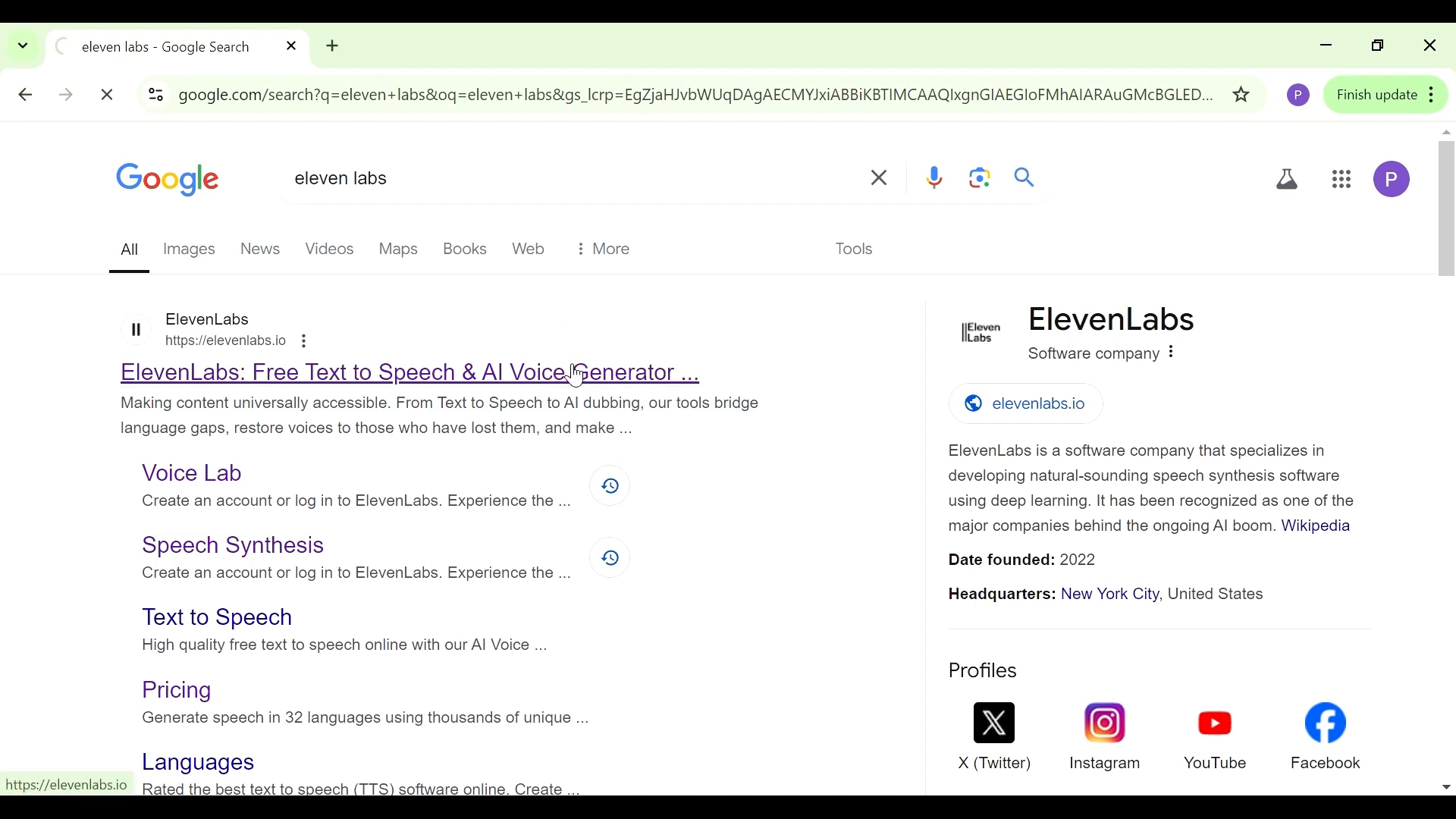1456x819 pixels.
Task: Switch to the Books tab
Action: 466,249
